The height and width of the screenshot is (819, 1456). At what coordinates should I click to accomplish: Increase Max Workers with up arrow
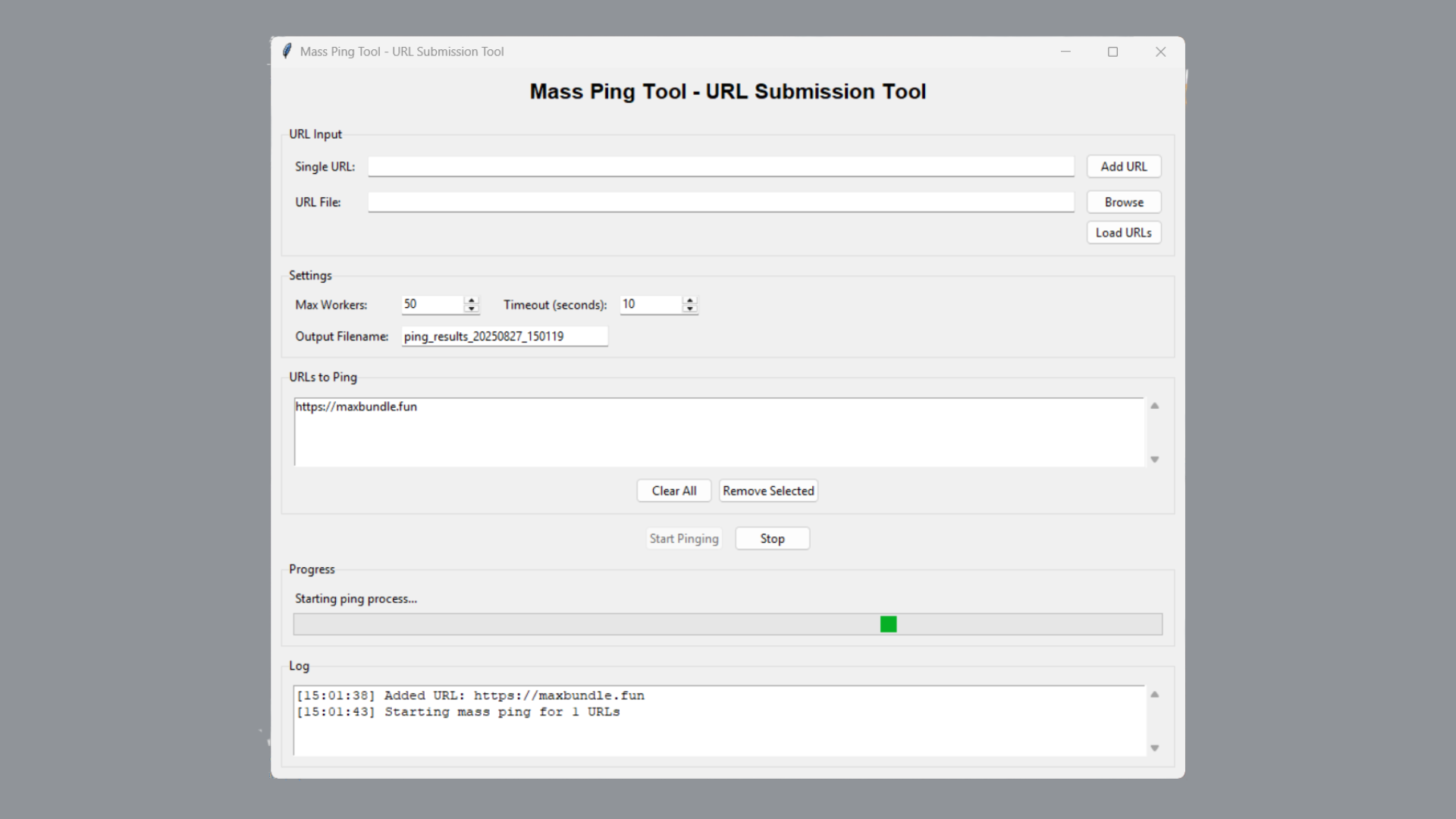click(x=472, y=300)
